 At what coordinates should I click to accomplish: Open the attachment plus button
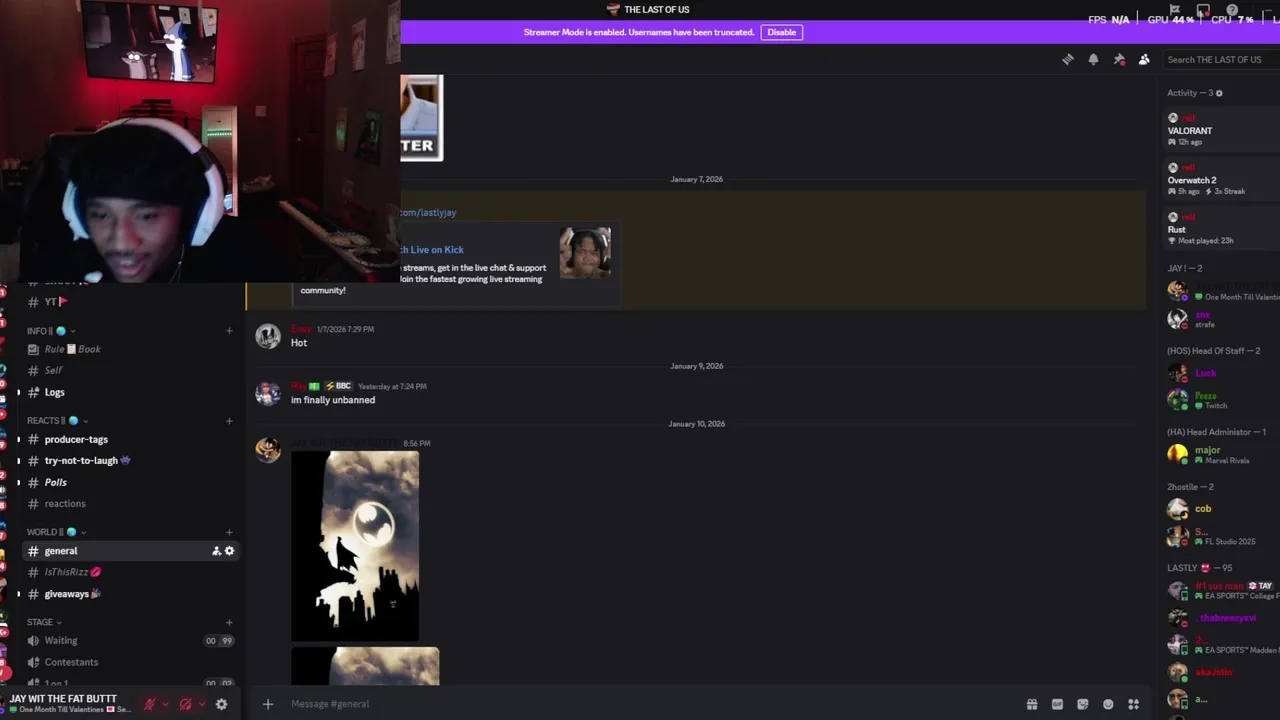tap(268, 704)
